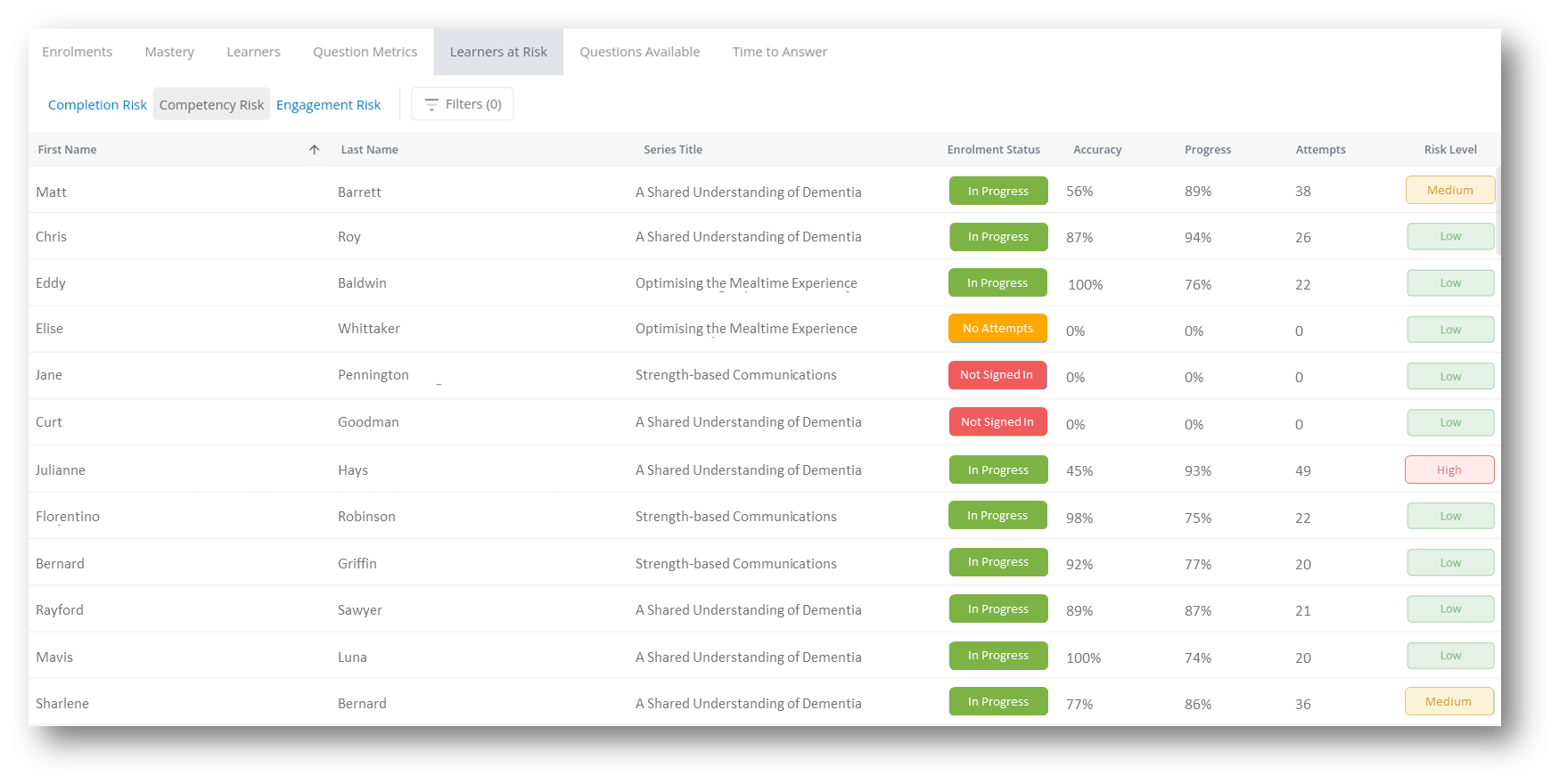Viewport: 1559px width, 784px height.
Task: Click Jane Pennington's Not Signed In status
Action: pos(997,375)
